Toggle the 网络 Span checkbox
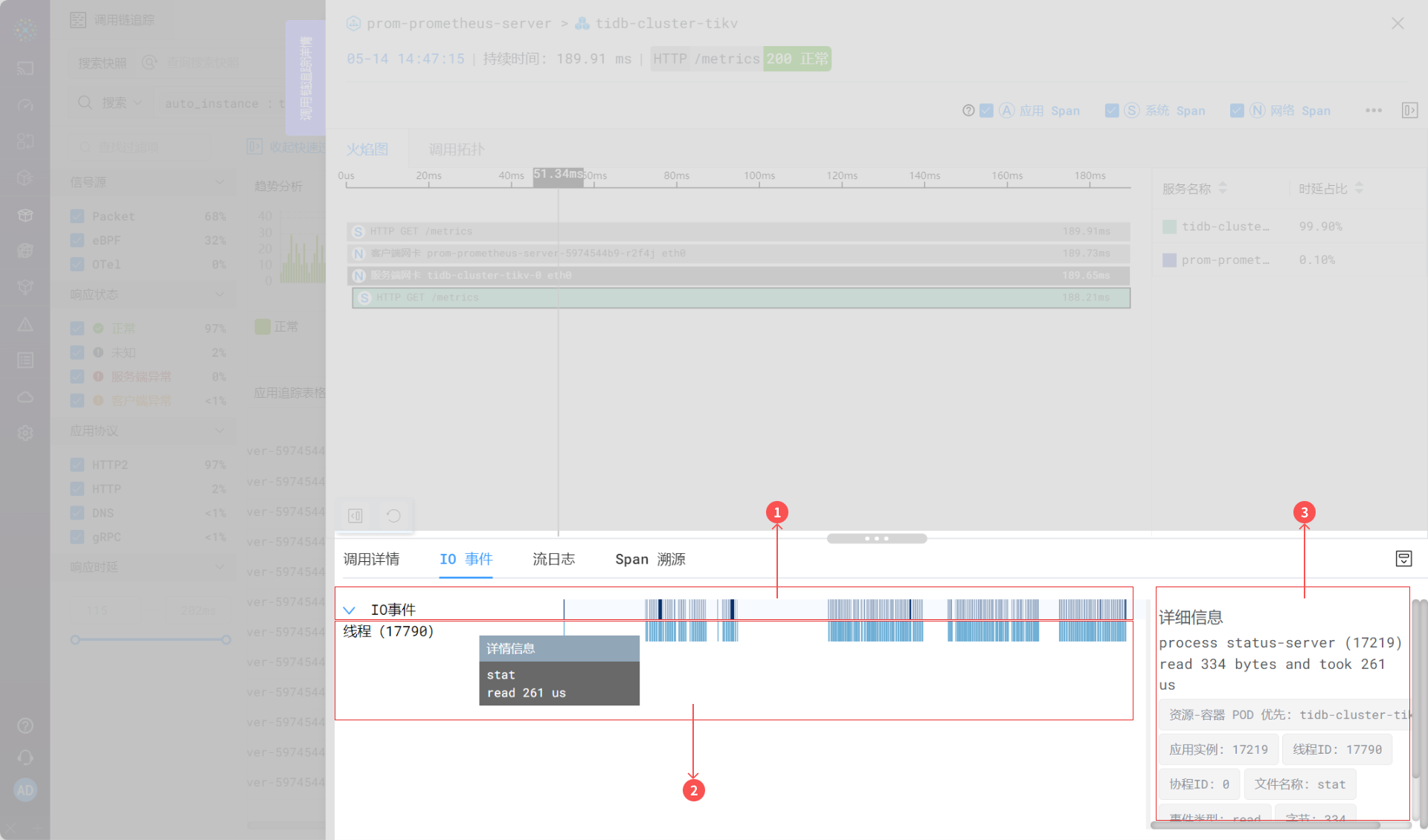 1237,111
